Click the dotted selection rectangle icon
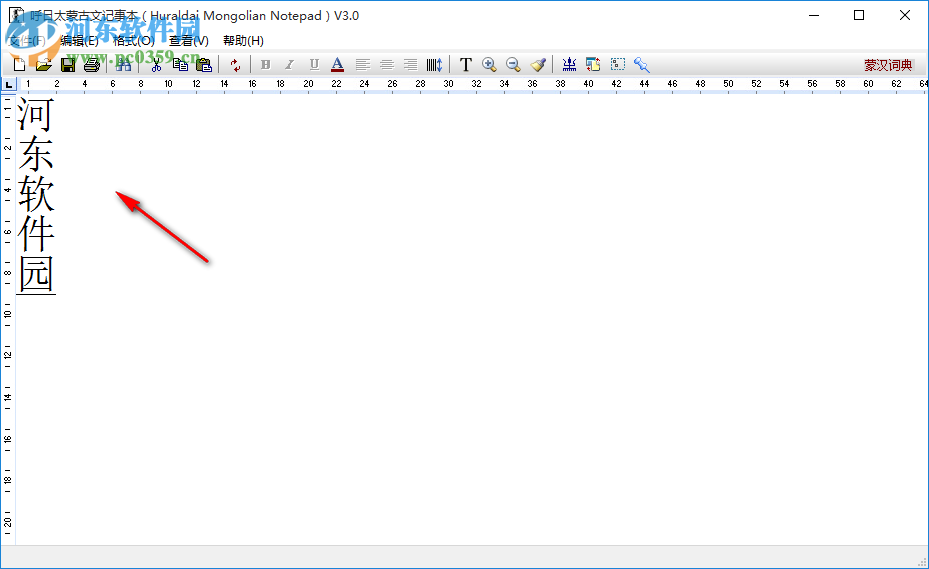Screen dimensions: 929x569 click(618, 64)
